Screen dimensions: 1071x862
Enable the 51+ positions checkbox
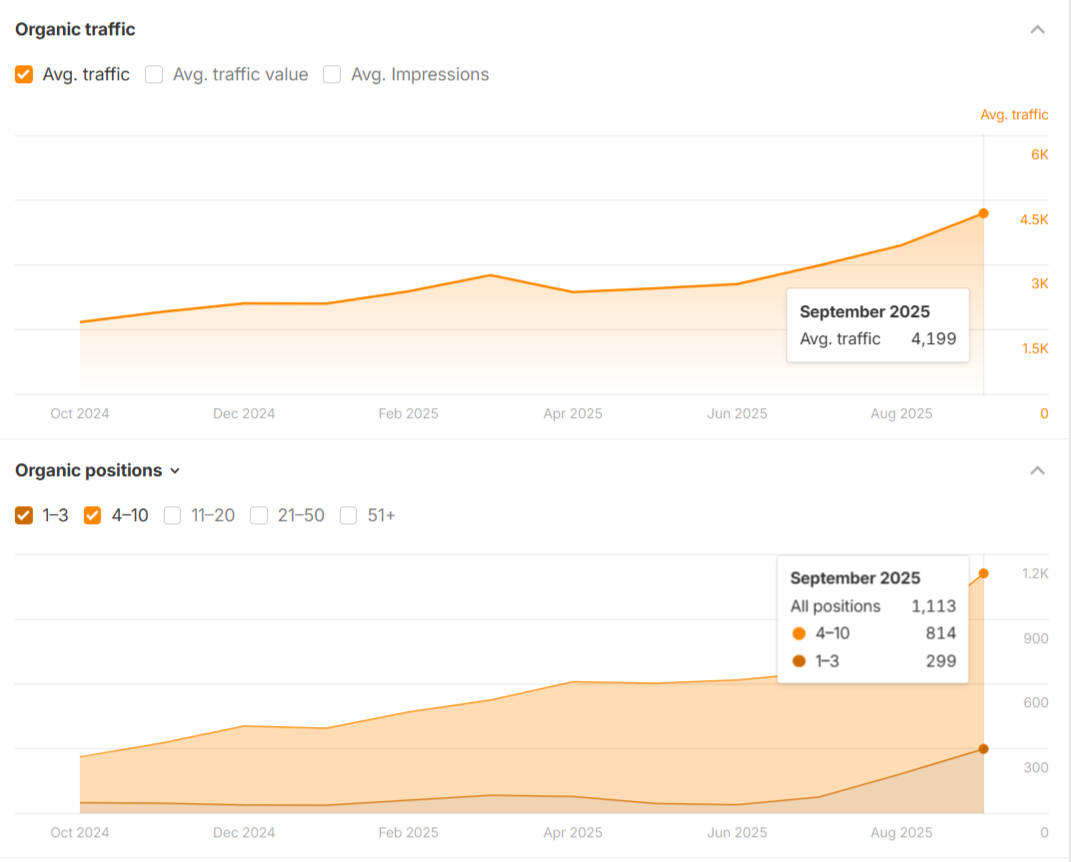[x=348, y=515]
